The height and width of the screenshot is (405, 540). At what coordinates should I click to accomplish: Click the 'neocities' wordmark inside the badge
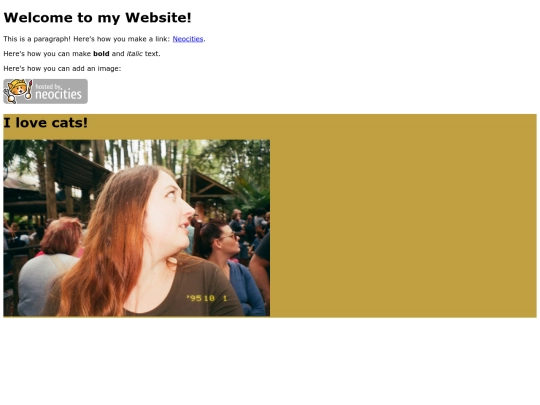point(58,94)
